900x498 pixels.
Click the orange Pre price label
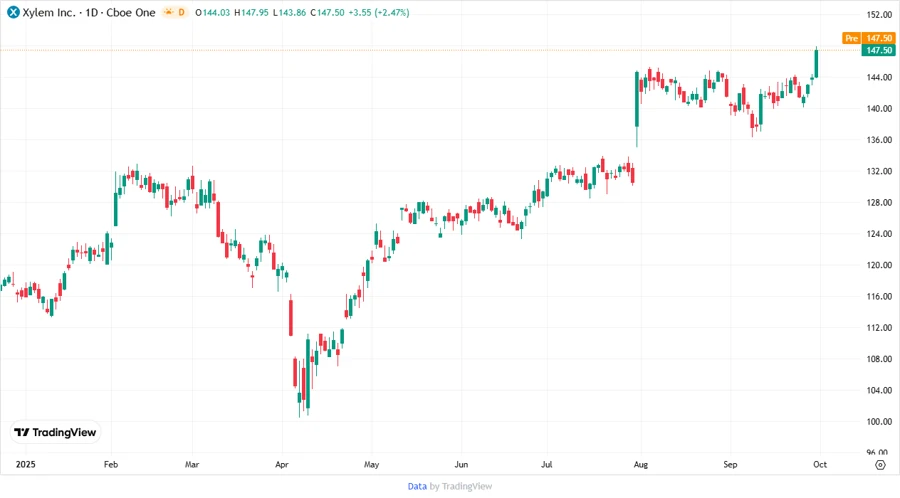click(851, 38)
